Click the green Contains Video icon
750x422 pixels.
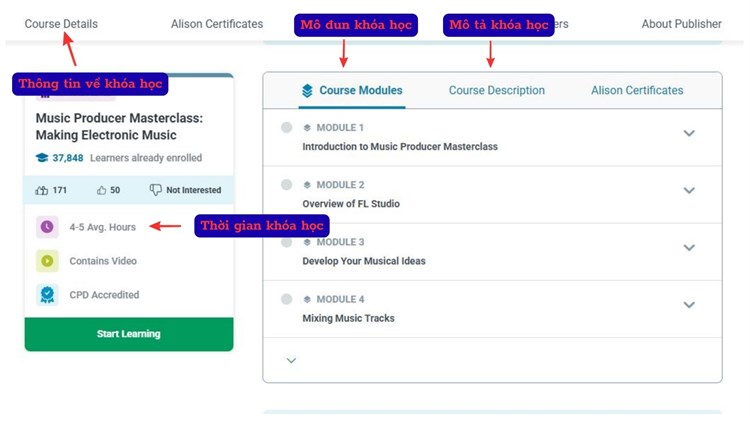[x=46, y=261]
